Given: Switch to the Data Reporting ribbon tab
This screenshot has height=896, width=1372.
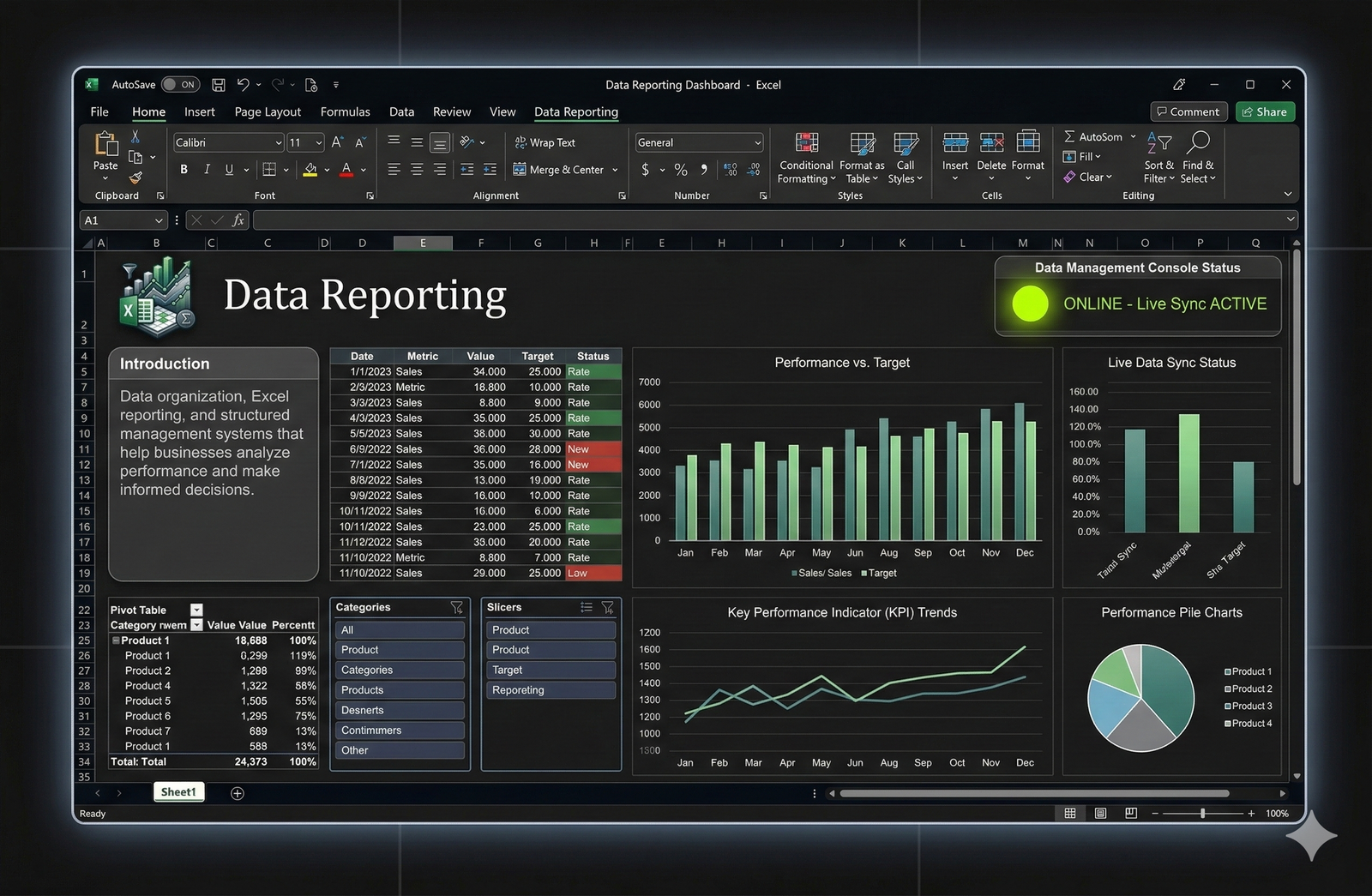Looking at the screenshot, I should pyautogui.click(x=575, y=111).
